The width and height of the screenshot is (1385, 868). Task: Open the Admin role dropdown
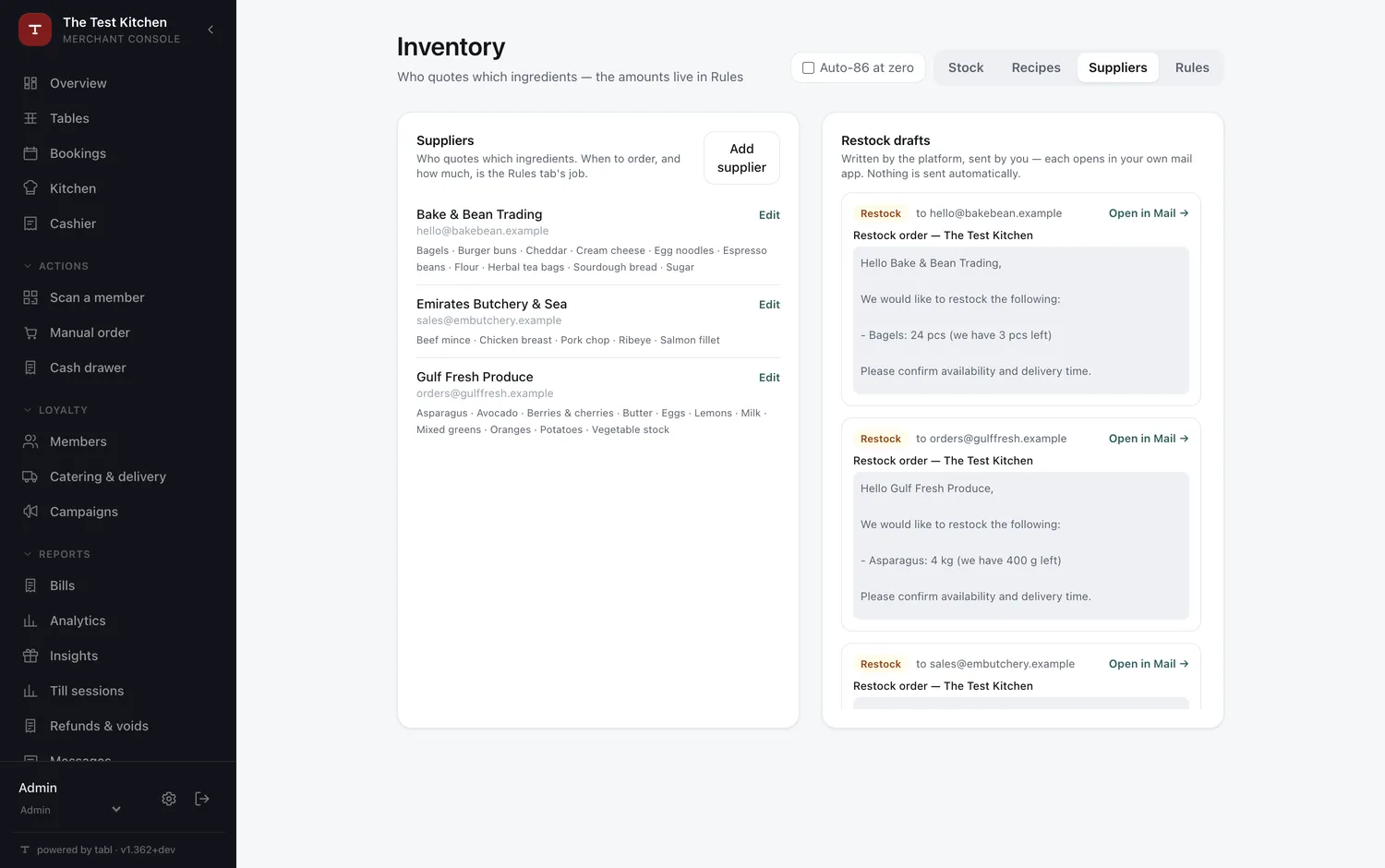(x=71, y=810)
